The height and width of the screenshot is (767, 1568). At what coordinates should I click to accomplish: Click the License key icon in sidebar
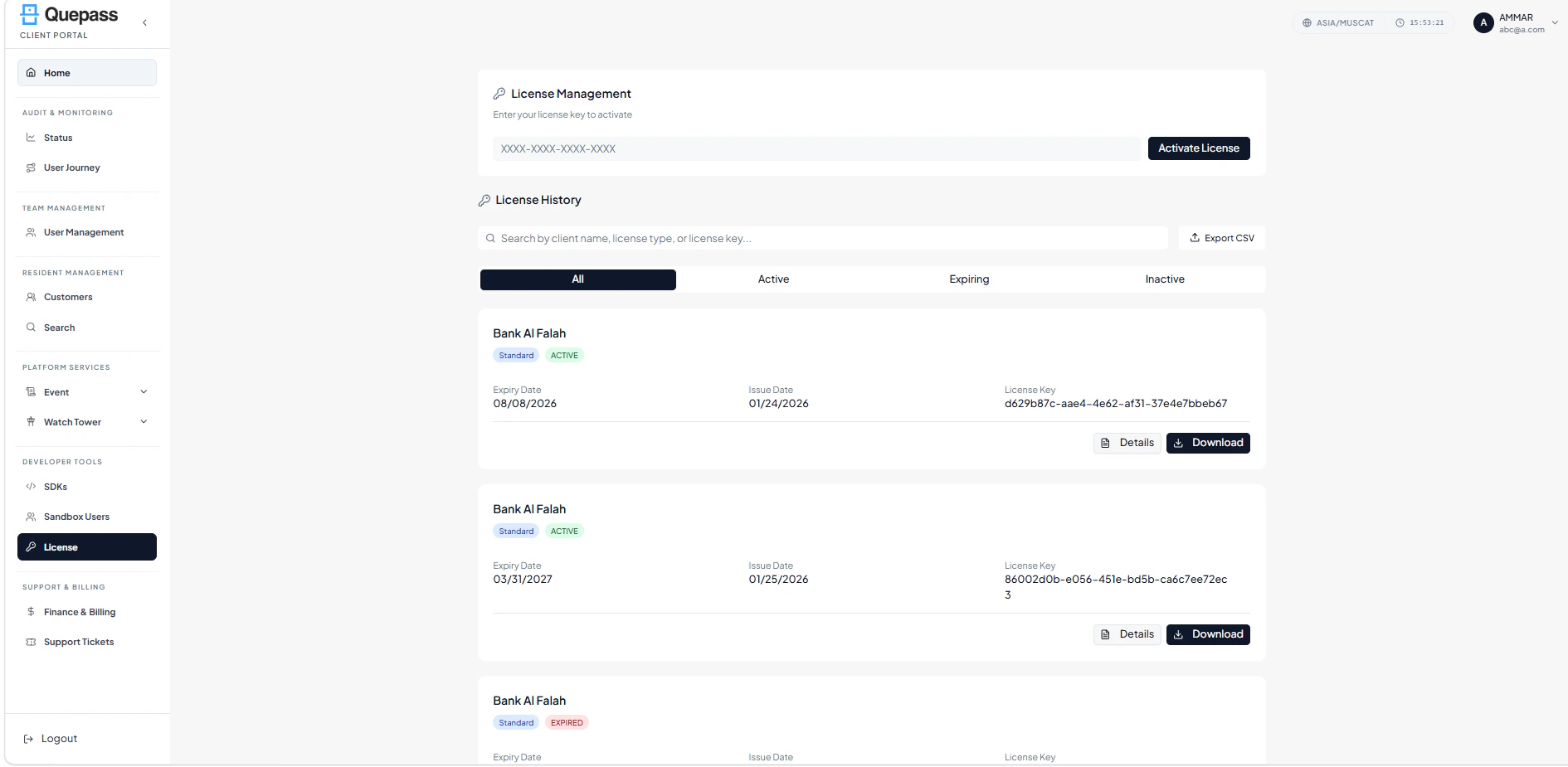(31, 547)
